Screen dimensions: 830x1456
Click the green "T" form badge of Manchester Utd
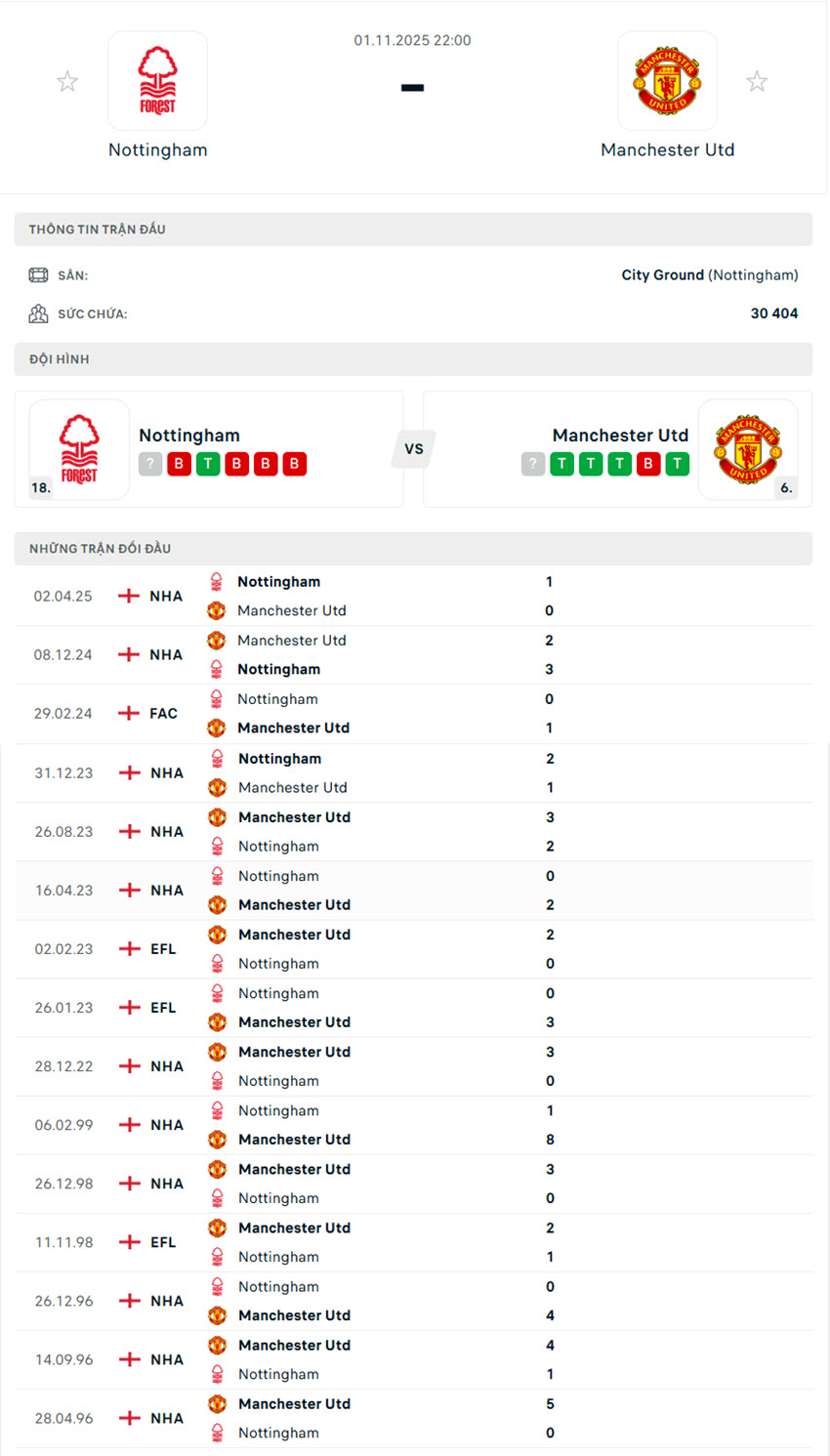coord(561,464)
